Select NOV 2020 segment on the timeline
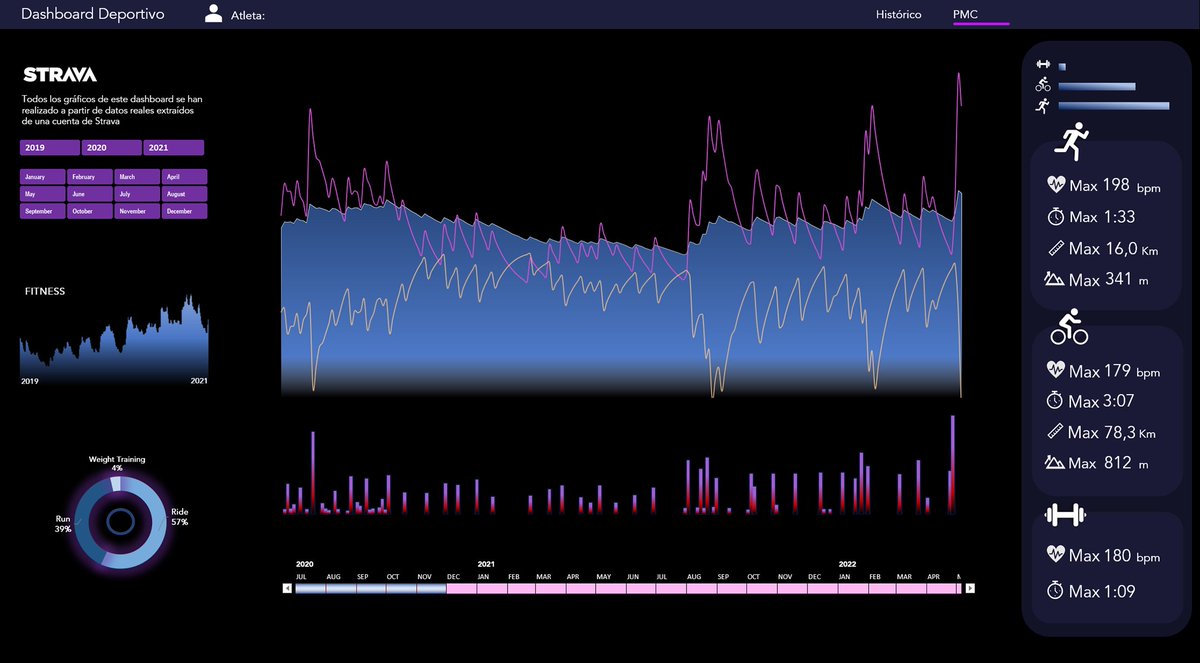Viewport: 1200px width, 663px height. 431,589
